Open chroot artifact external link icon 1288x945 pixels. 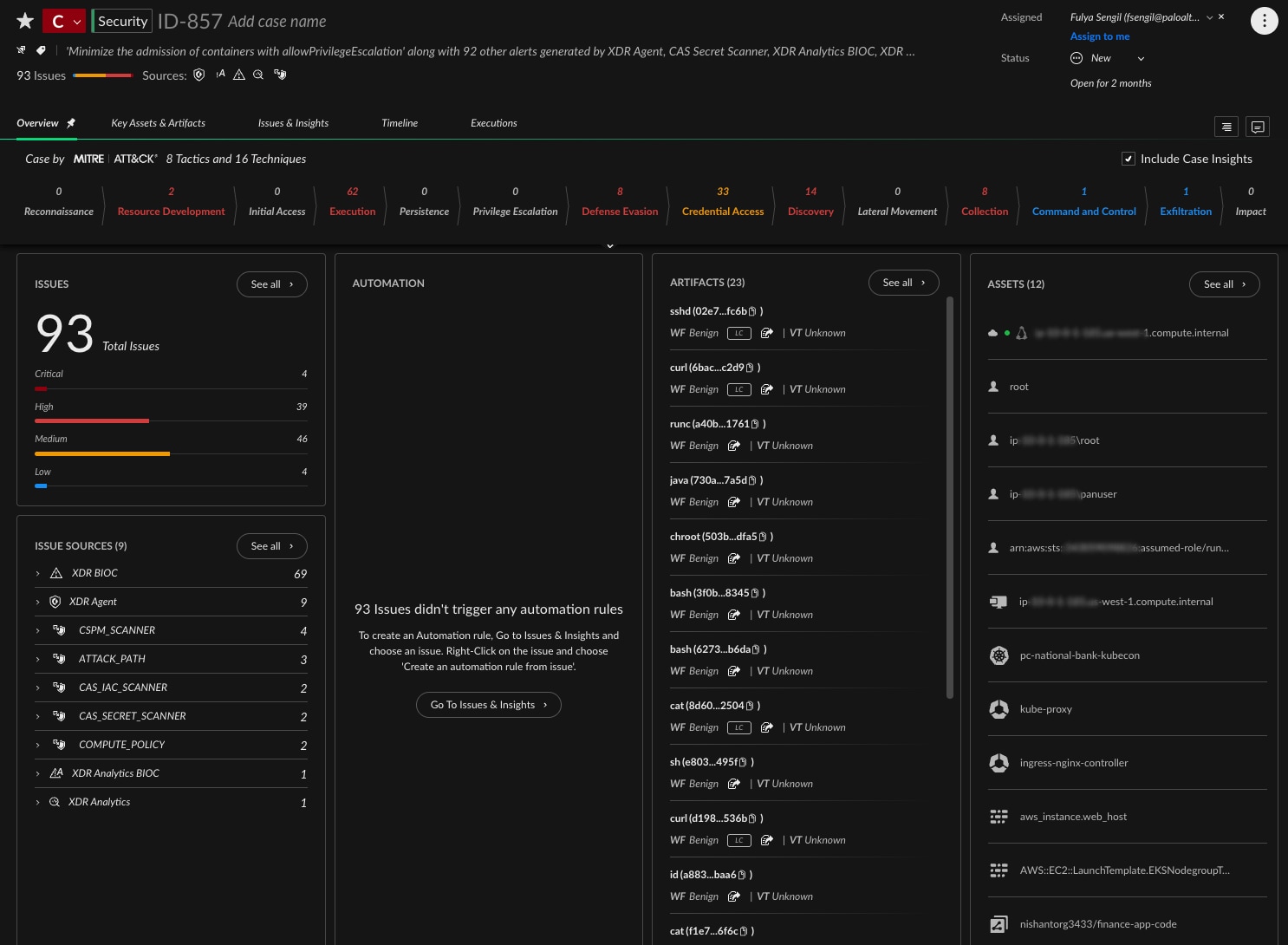point(733,558)
